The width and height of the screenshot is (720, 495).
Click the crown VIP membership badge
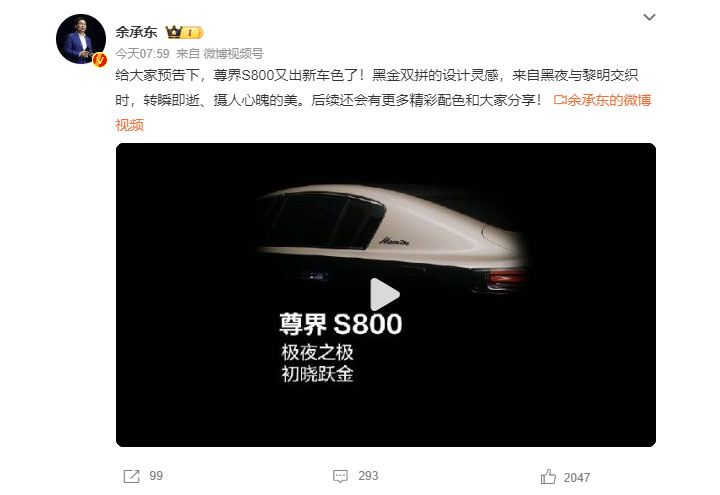(x=184, y=32)
